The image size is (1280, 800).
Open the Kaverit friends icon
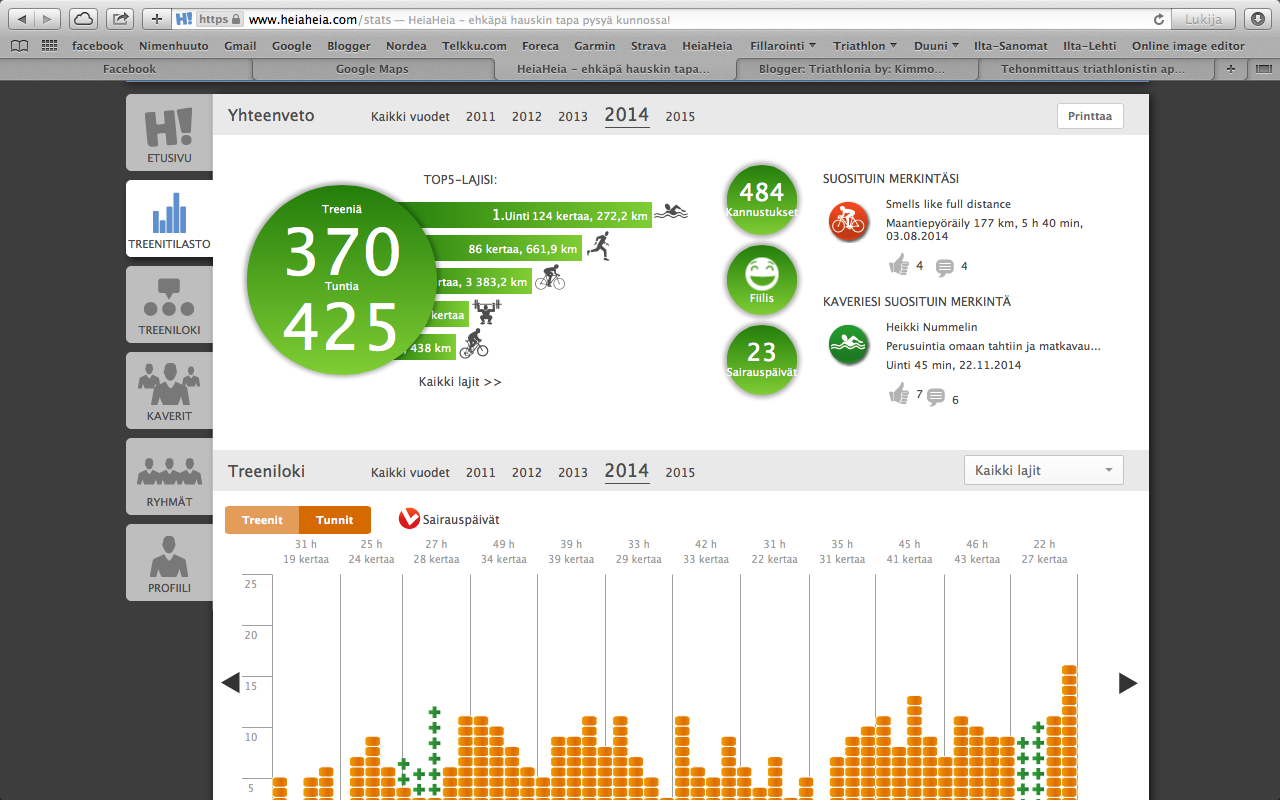169,390
